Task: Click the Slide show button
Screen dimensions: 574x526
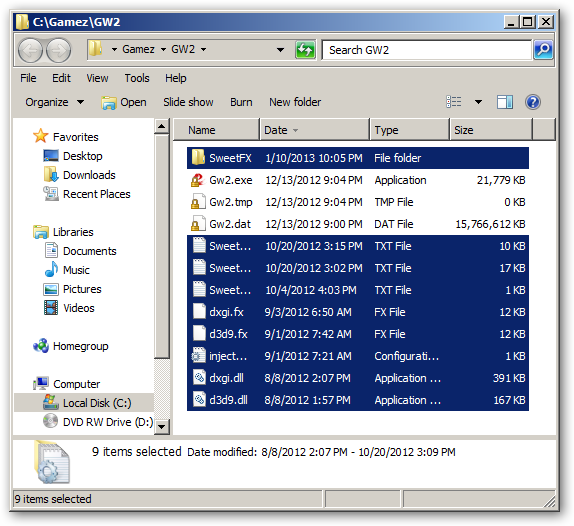Action: [x=188, y=102]
